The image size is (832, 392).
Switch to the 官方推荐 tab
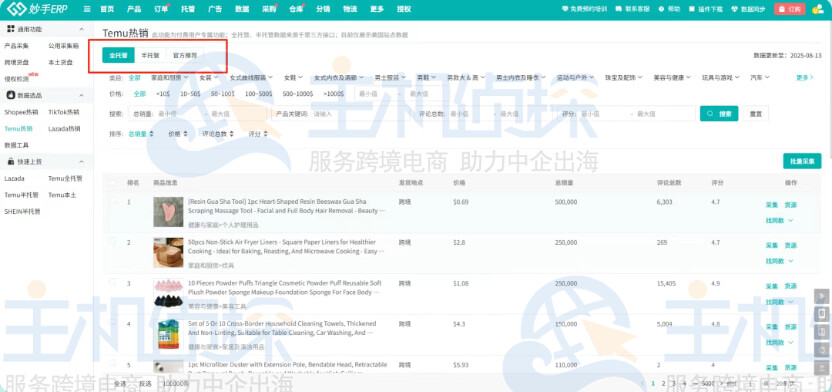(x=185, y=55)
